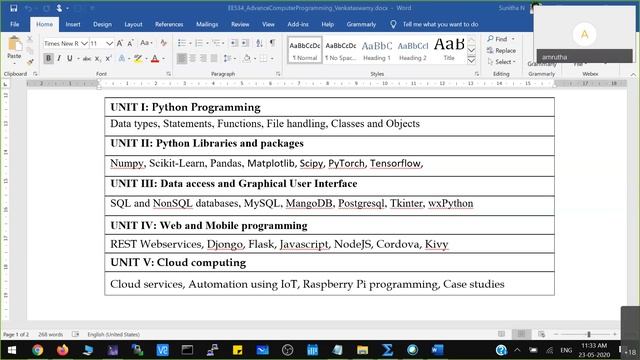This screenshot has height=360, width=640.
Task: Switch to the Insert tab
Action: click(x=73, y=24)
